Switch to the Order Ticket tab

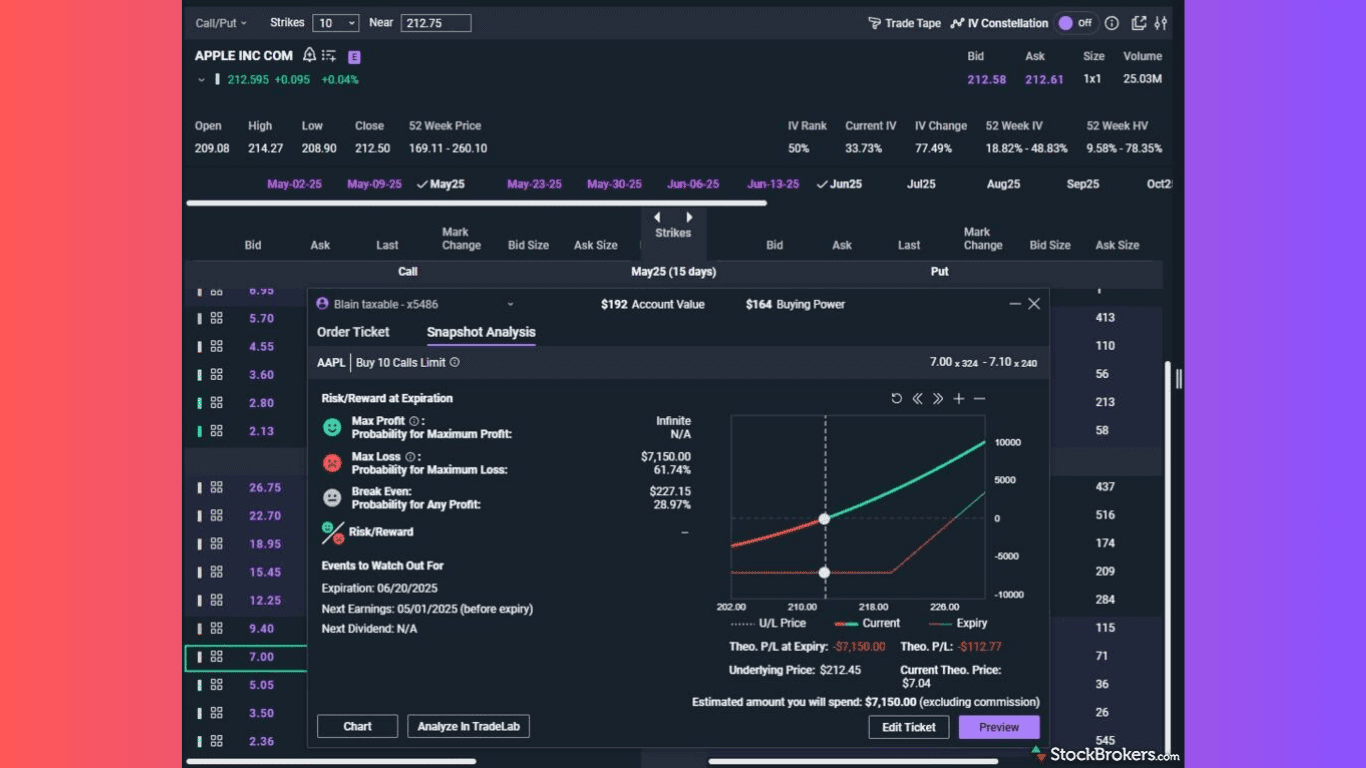pyautogui.click(x=353, y=332)
